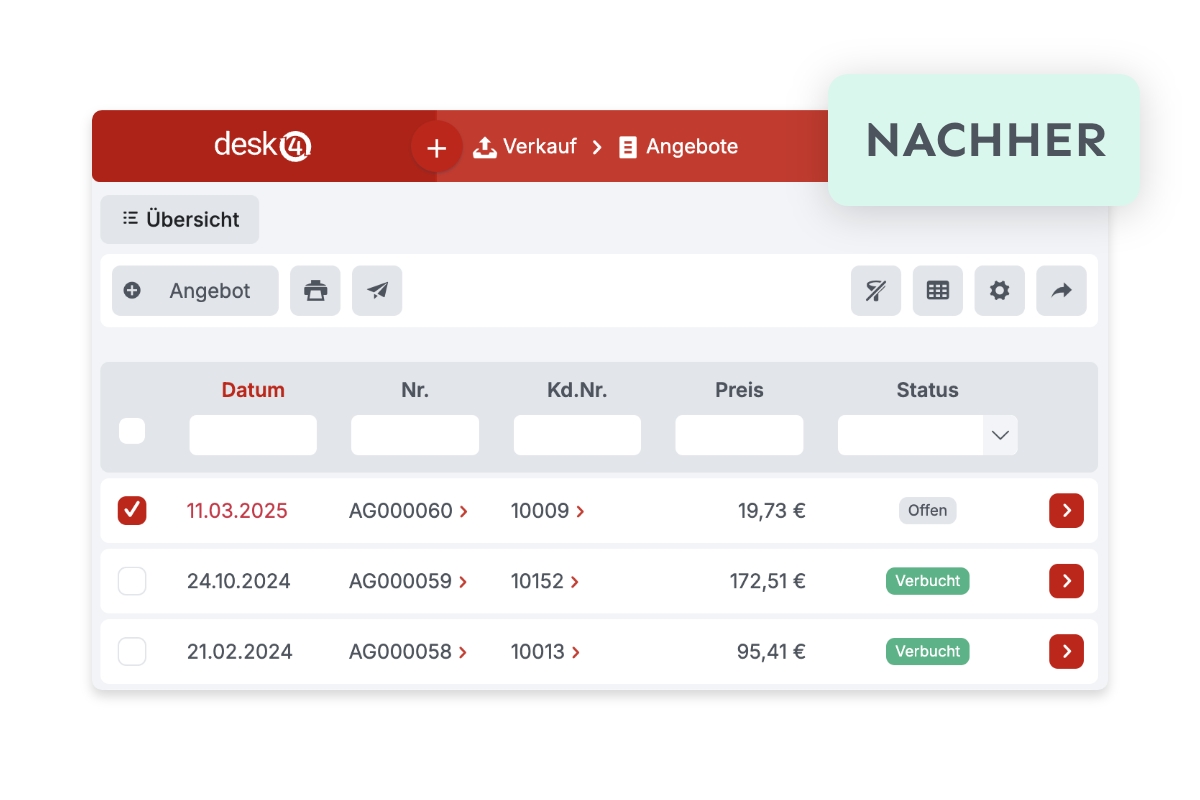The image size is (1200, 800).
Task: Sort by the Datum column header
Action: (253, 390)
